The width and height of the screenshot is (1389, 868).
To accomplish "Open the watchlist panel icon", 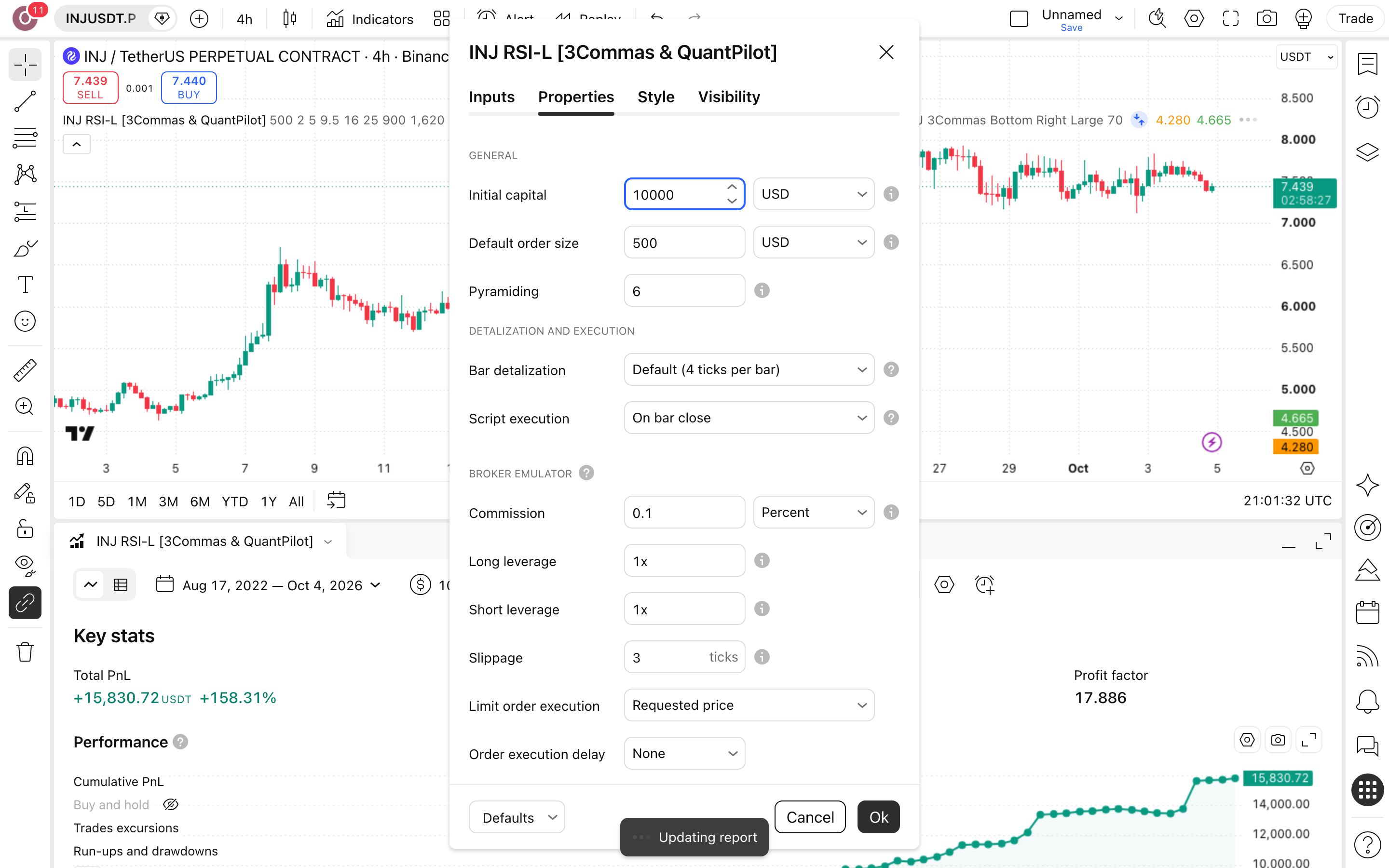I will [x=1367, y=64].
